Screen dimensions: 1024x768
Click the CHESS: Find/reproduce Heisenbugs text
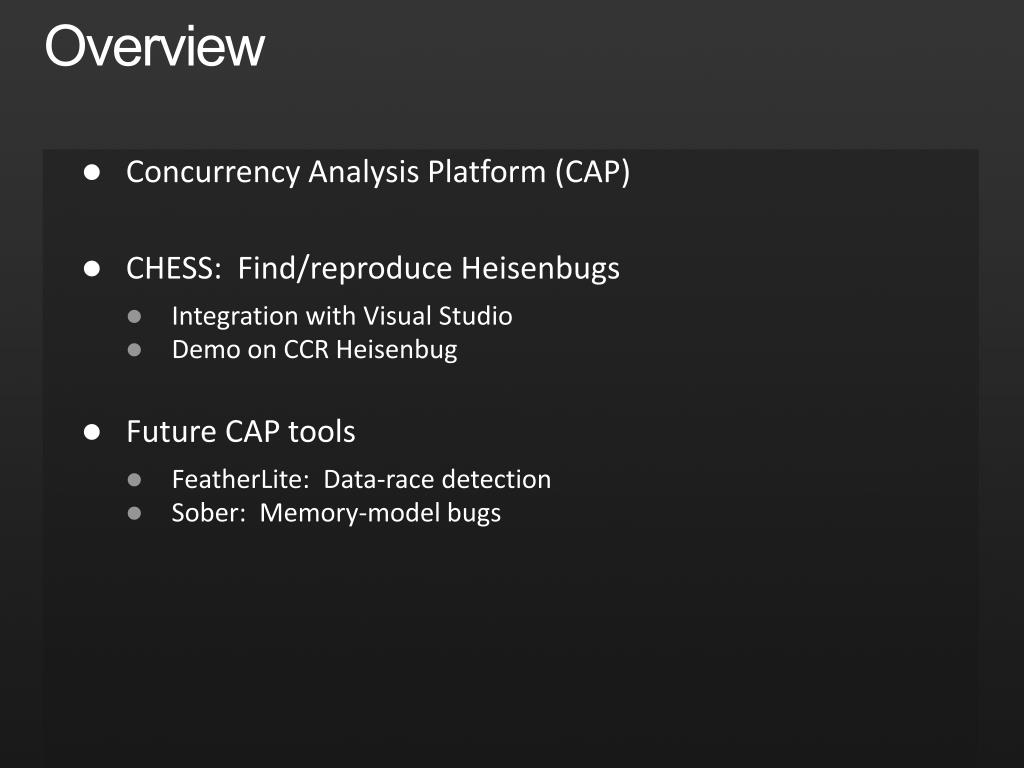373,269
